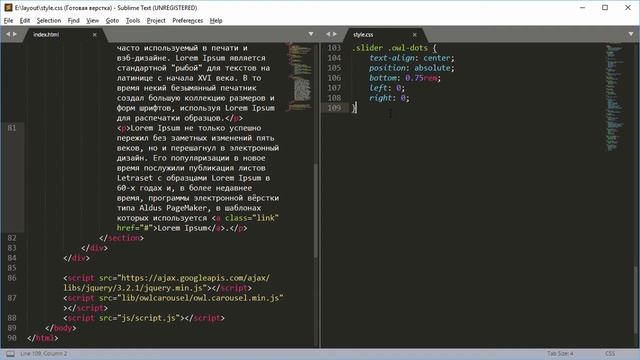Close the index.html tab
Screen dimensions: 640x360
[x=95, y=35]
